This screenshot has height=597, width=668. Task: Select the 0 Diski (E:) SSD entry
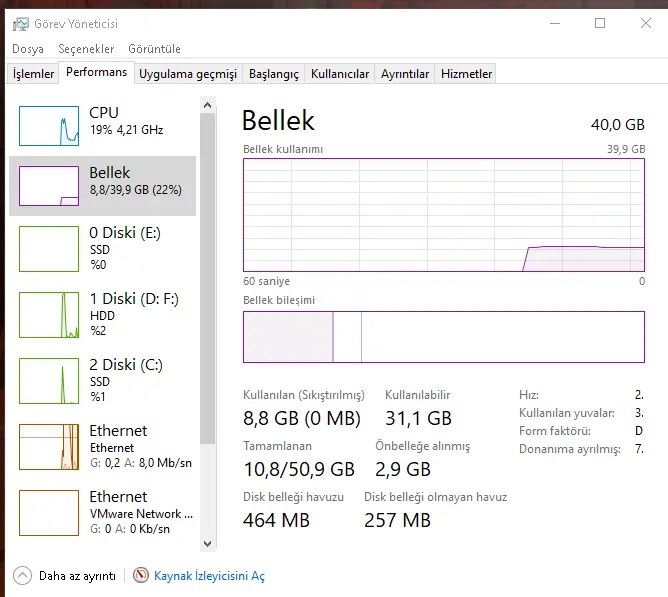pos(103,249)
